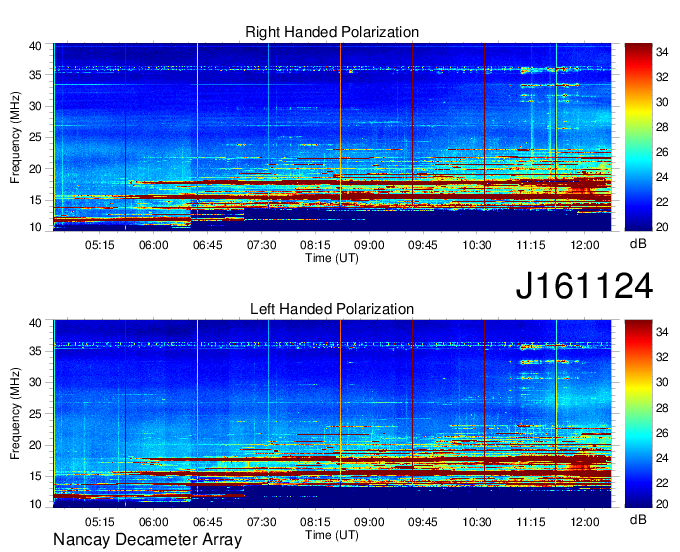
Task: Click the 24 dB value on bottom color bar
Action: (x=662, y=457)
